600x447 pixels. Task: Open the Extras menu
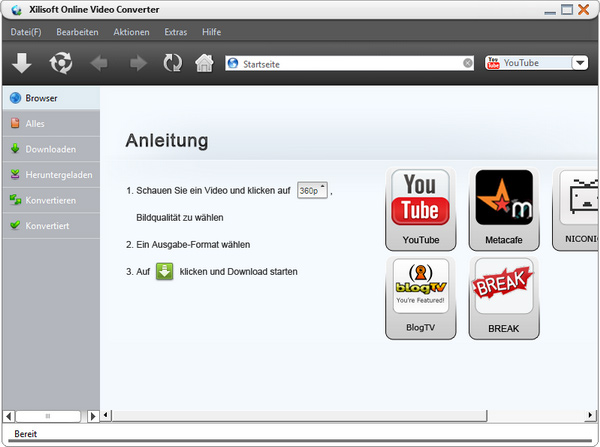point(176,32)
